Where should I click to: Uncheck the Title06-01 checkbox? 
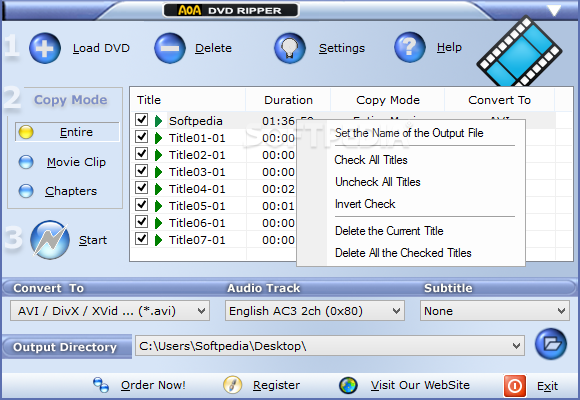[x=141, y=222]
